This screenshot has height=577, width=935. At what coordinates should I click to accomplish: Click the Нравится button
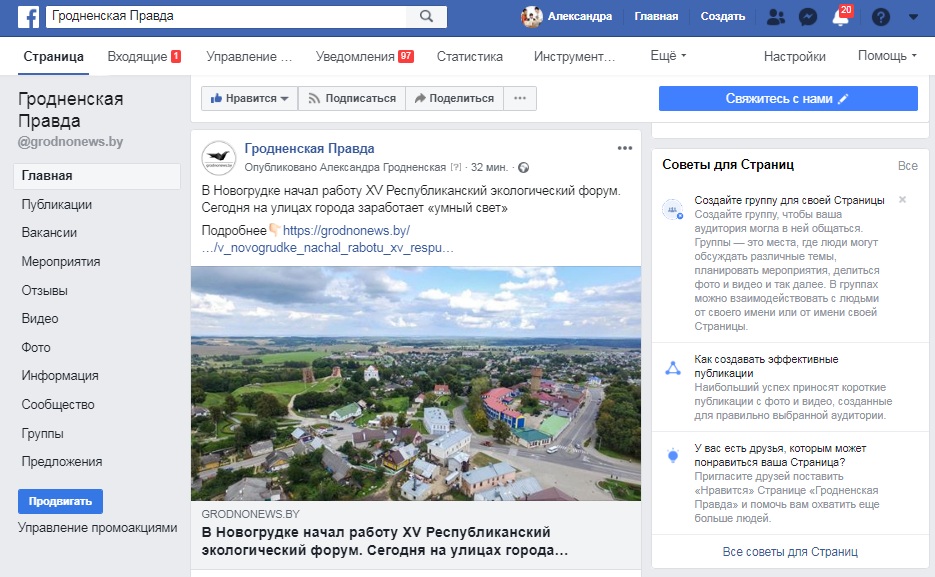(x=249, y=98)
